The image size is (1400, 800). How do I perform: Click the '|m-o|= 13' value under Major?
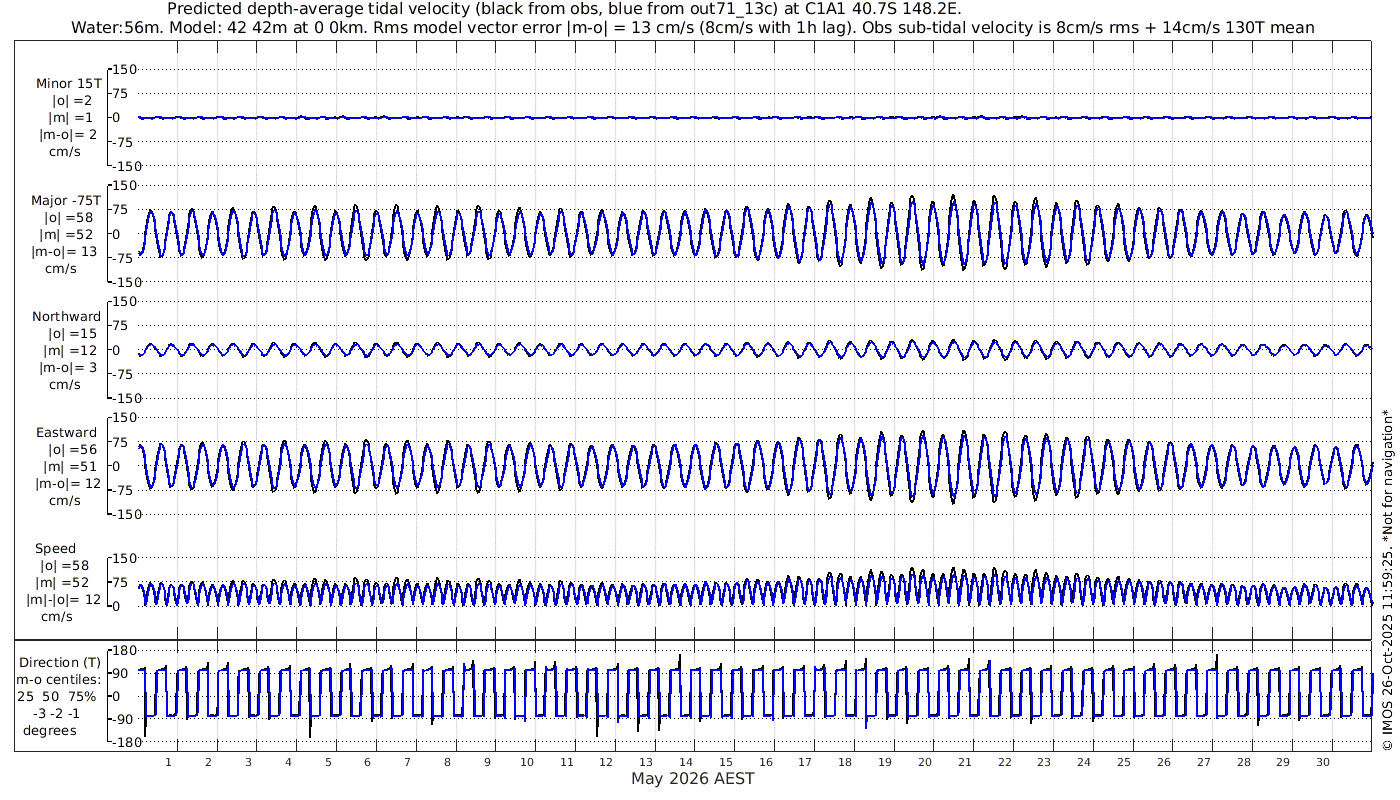click(66, 251)
